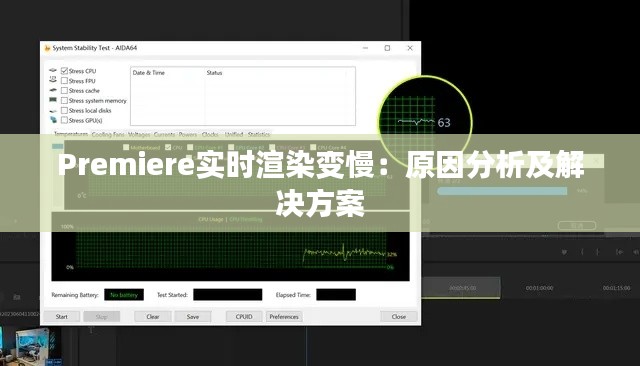
Task: Check Stress local disks option
Action: [x=64, y=111]
